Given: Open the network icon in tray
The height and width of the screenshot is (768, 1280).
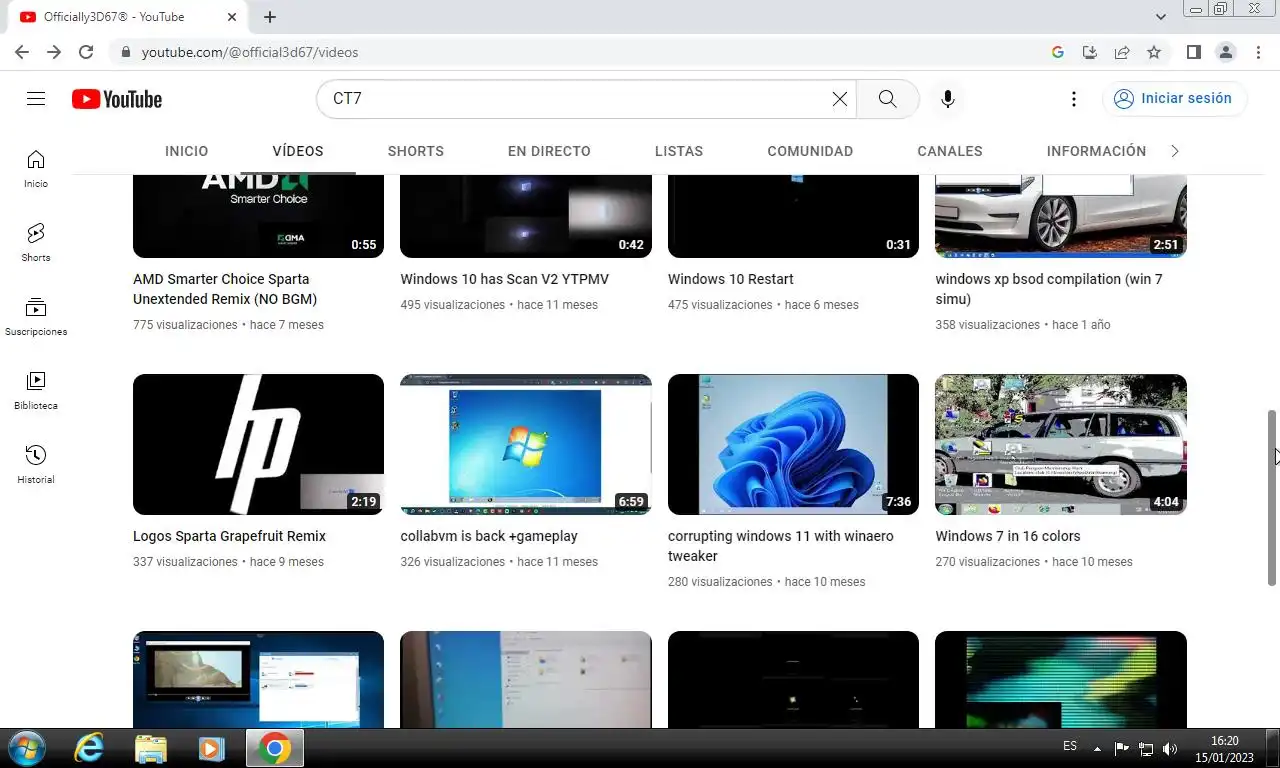Looking at the screenshot, I should pyautogui.click(x=1146, y=748).
